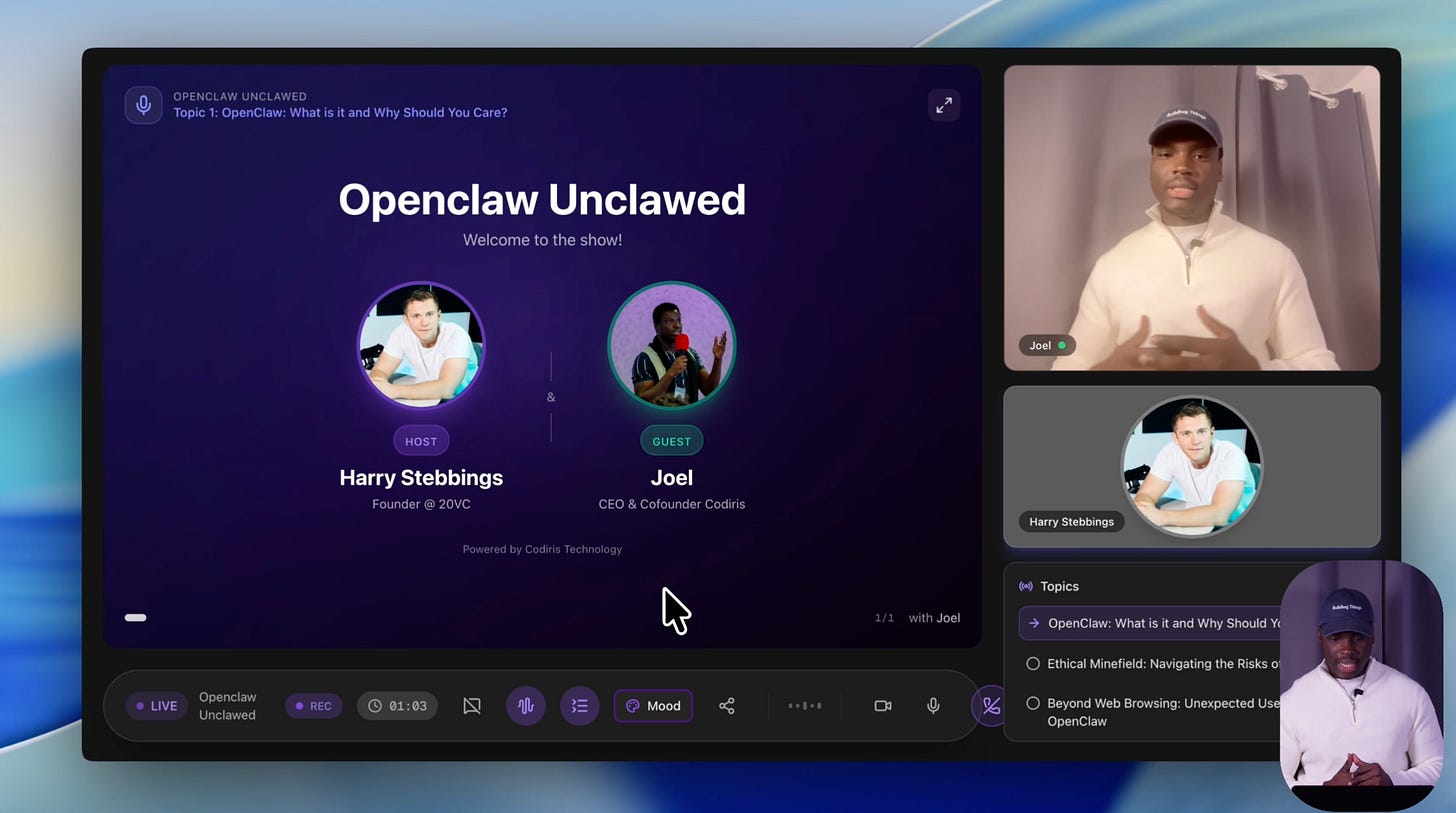Select the active OpenClaw: What is it topic

click(x=1150, y=623)
